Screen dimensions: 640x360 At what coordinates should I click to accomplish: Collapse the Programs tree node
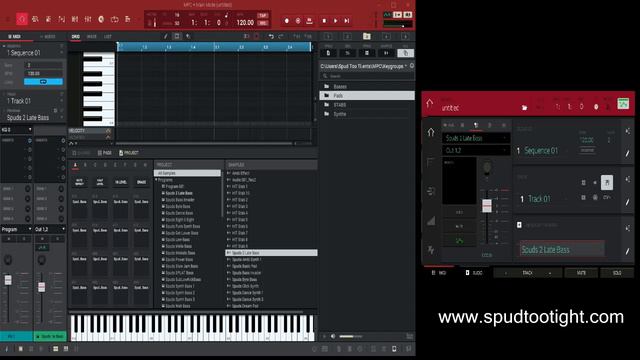click(156, 180)
